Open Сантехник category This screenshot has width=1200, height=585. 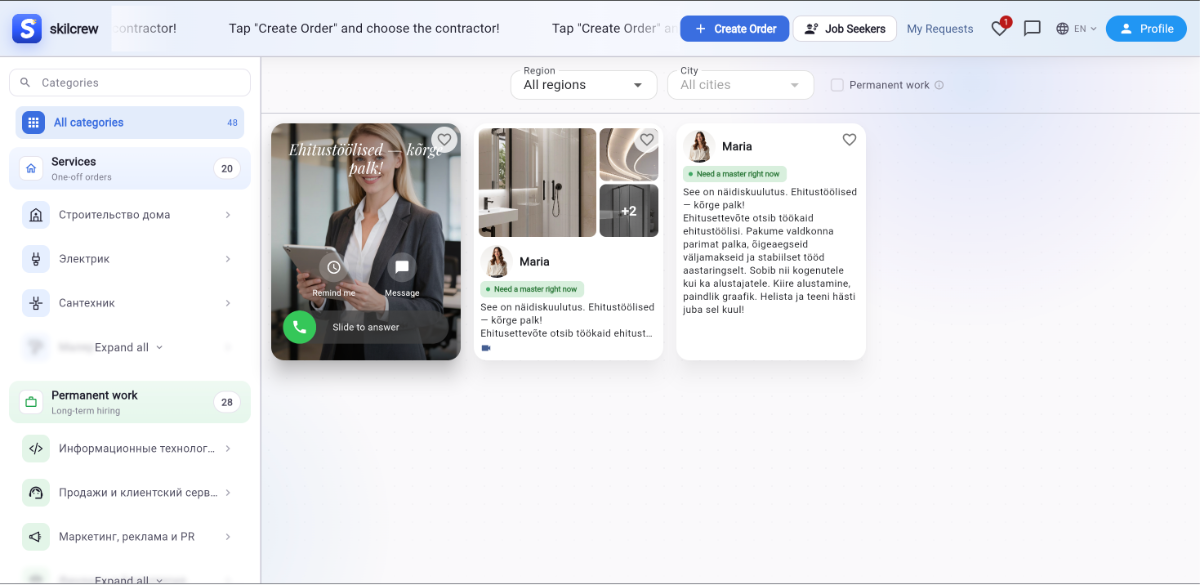pyautogui.click(x=130, y=303)
